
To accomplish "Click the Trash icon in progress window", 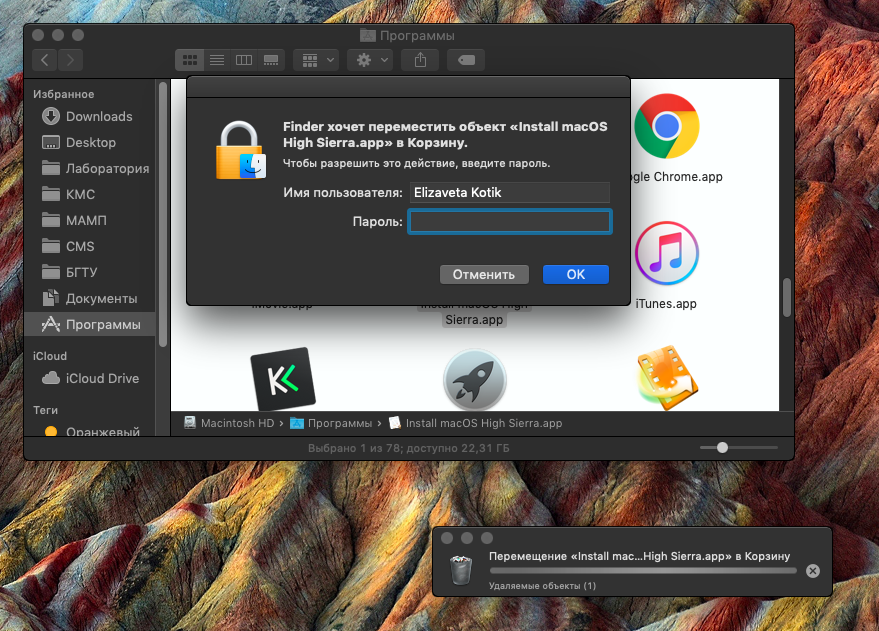I will coord(461,569).
